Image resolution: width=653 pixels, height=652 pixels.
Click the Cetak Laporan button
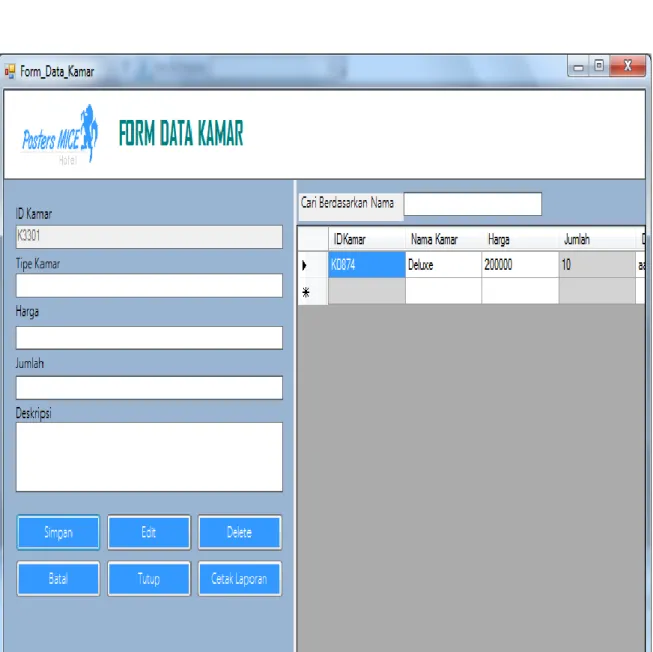click(x=239, y=578)
